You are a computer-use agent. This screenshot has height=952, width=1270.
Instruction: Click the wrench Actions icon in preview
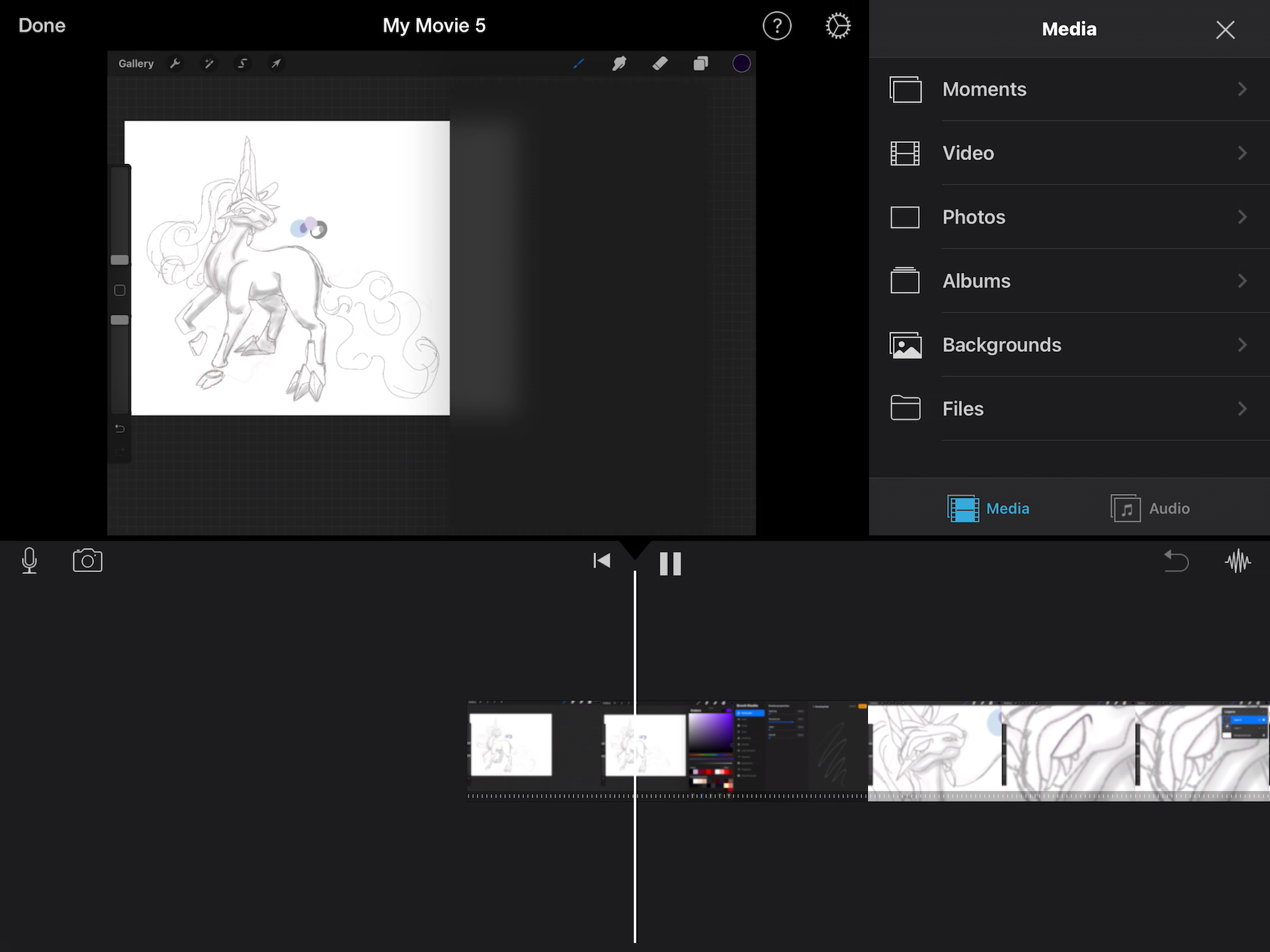(175, 63)
